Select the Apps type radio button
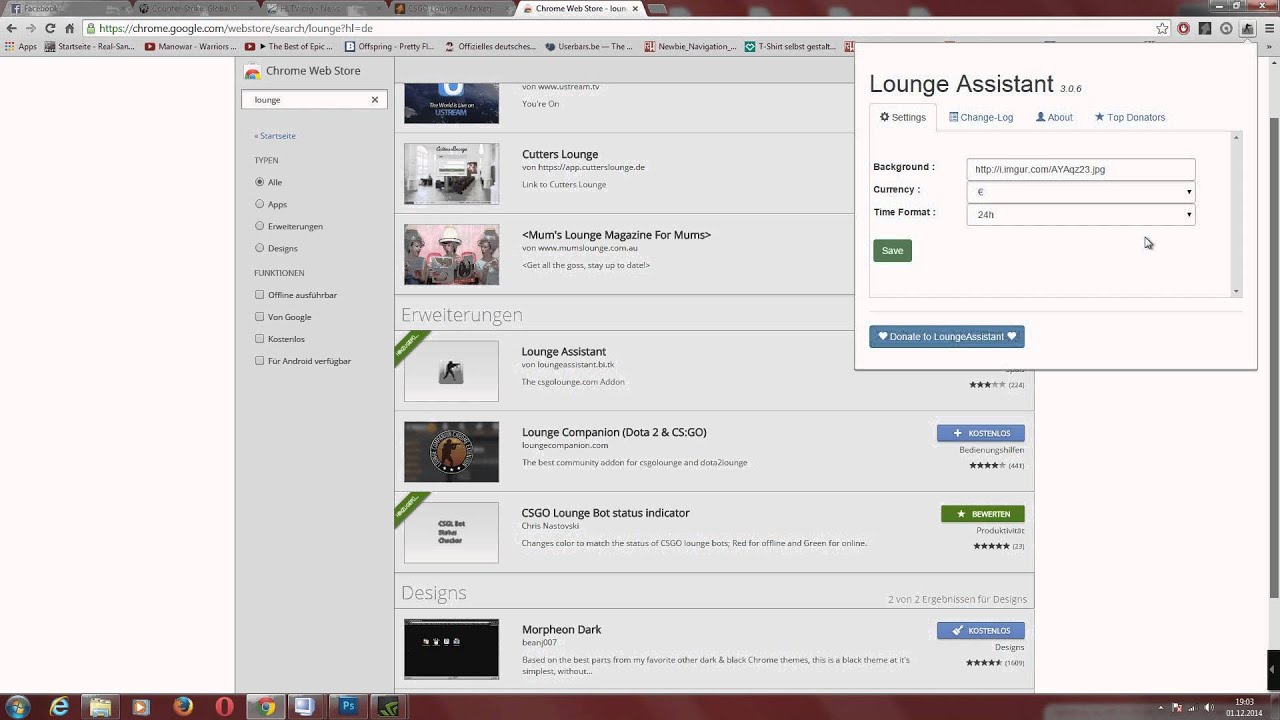 [259, 204]
